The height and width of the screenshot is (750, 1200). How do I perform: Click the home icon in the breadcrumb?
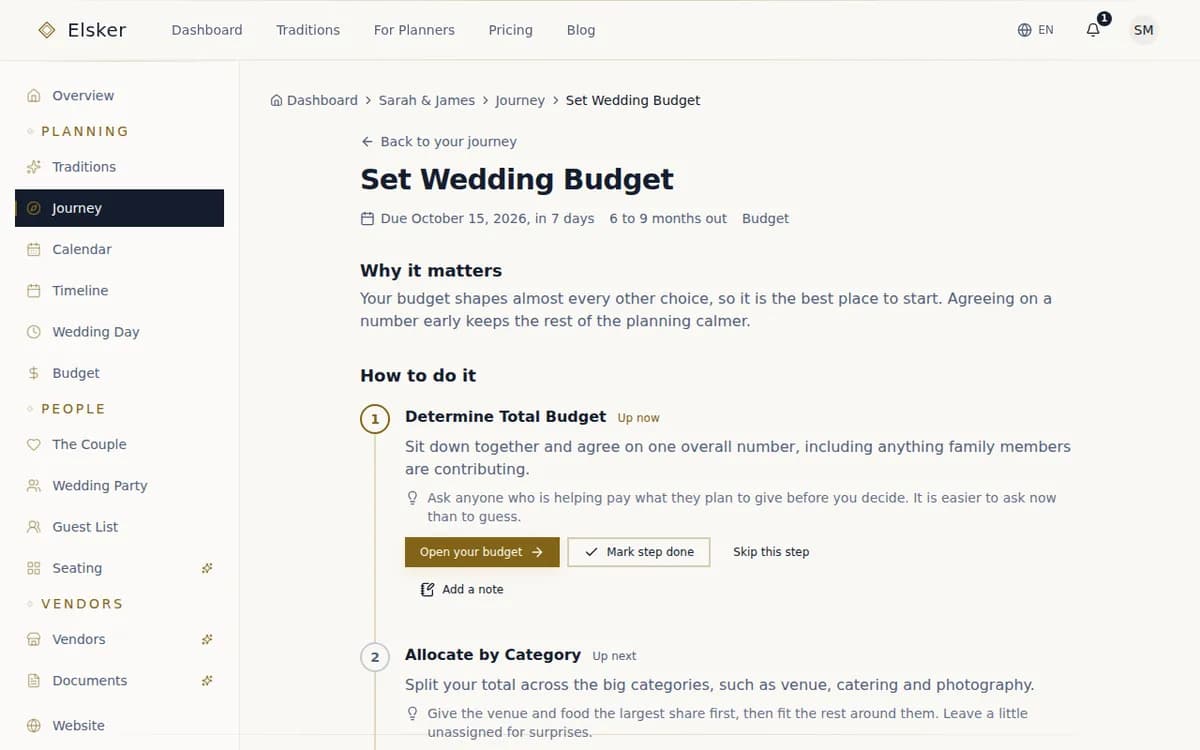pyautogui.click(x=276, y=100)
